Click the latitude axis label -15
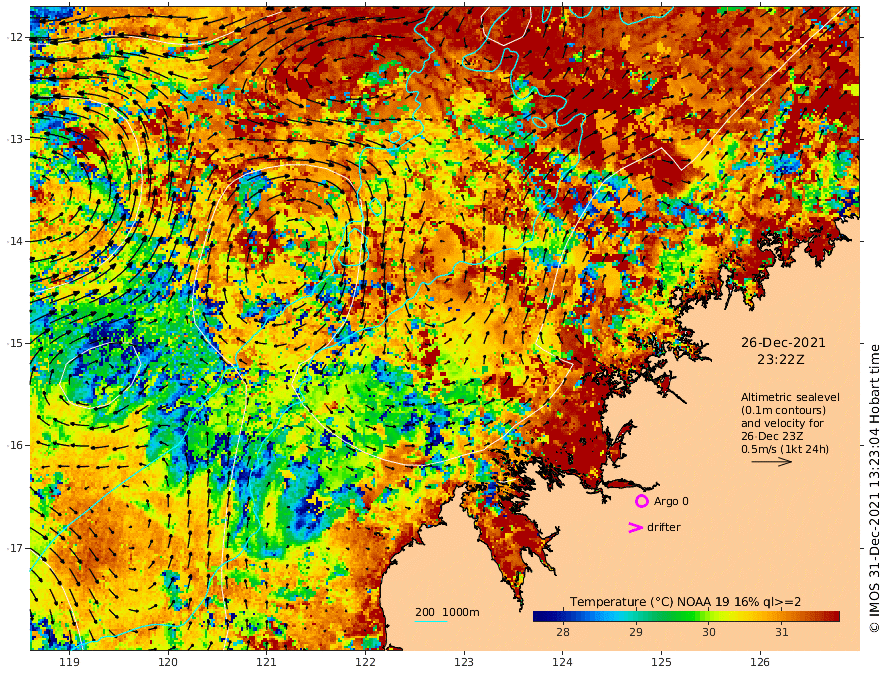This screenshot has width=880, height=680. coord(15,343)
